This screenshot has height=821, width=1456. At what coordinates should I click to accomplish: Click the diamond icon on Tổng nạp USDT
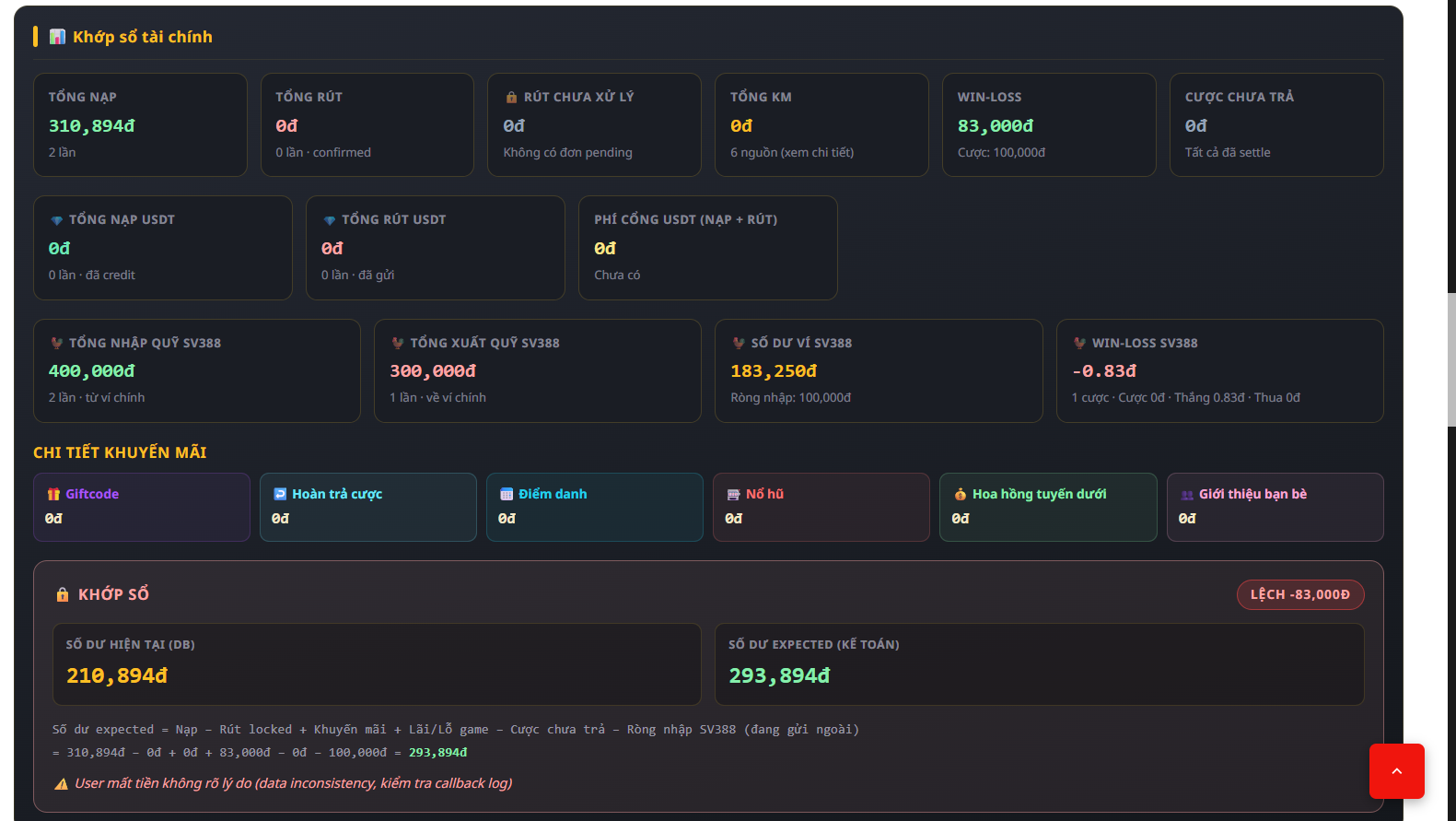57,220
